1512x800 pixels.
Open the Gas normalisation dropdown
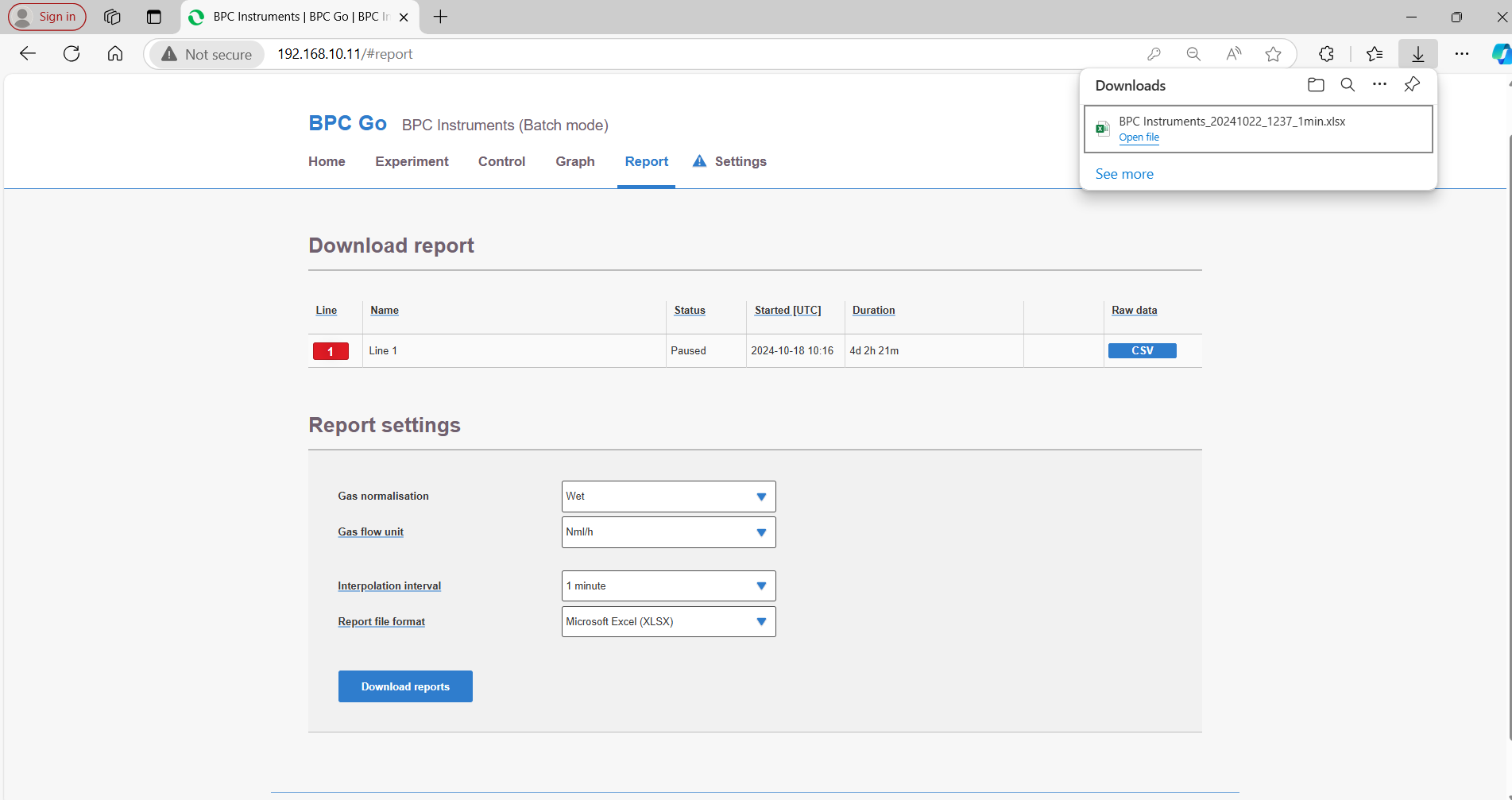coord(668,497)
